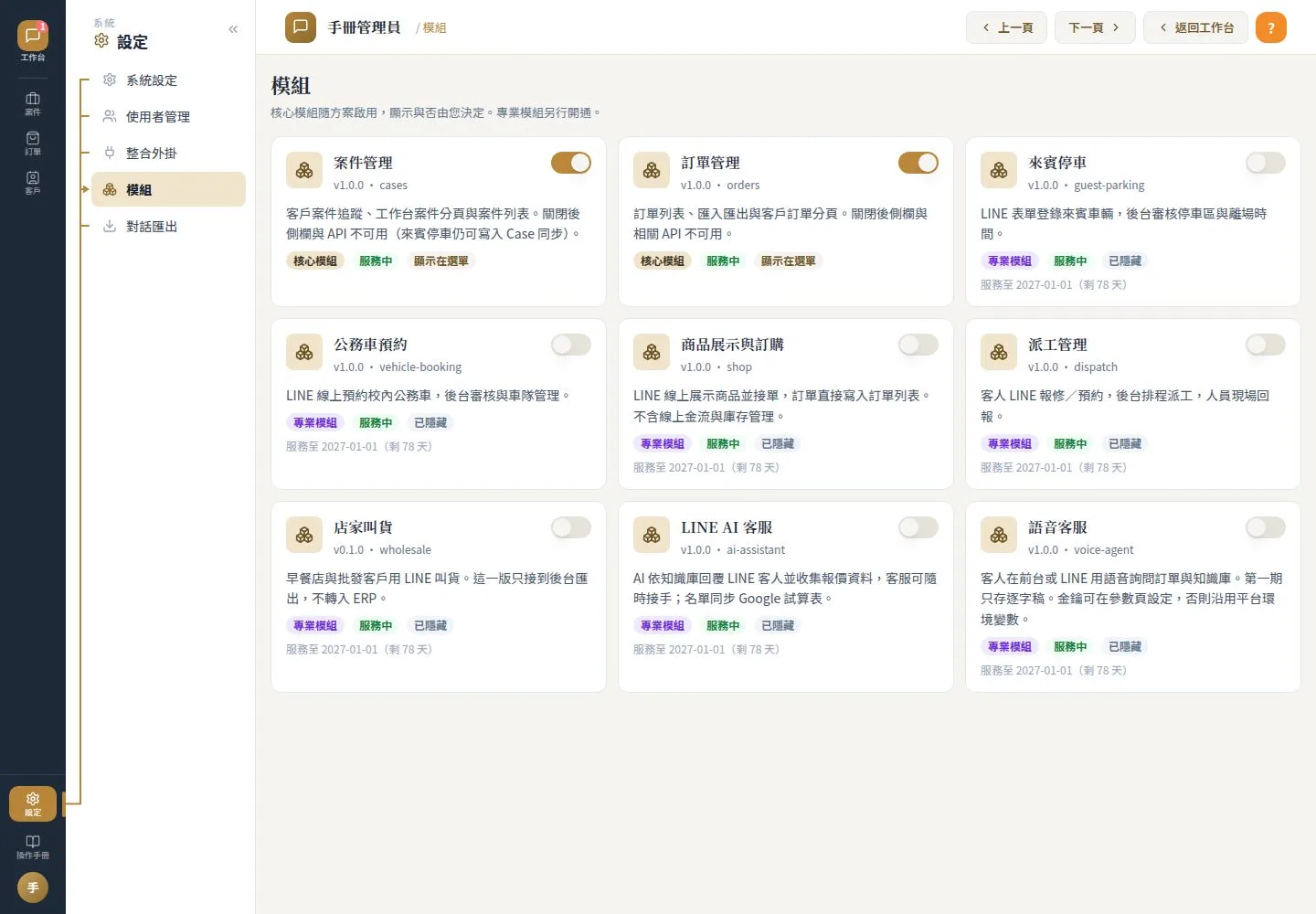
Task: Click the module icon on LINE AI 客服 card
Action: coord(652,535)
